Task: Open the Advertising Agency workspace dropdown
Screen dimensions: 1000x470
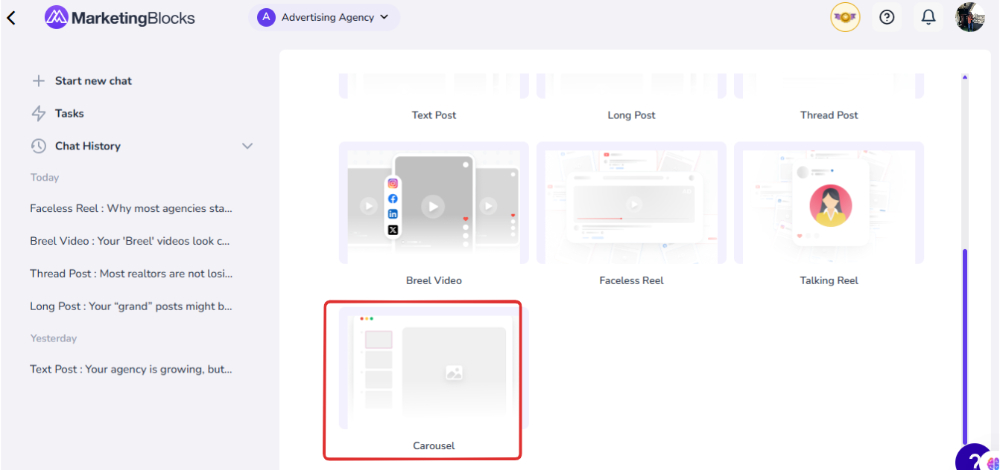Action: 323,17
